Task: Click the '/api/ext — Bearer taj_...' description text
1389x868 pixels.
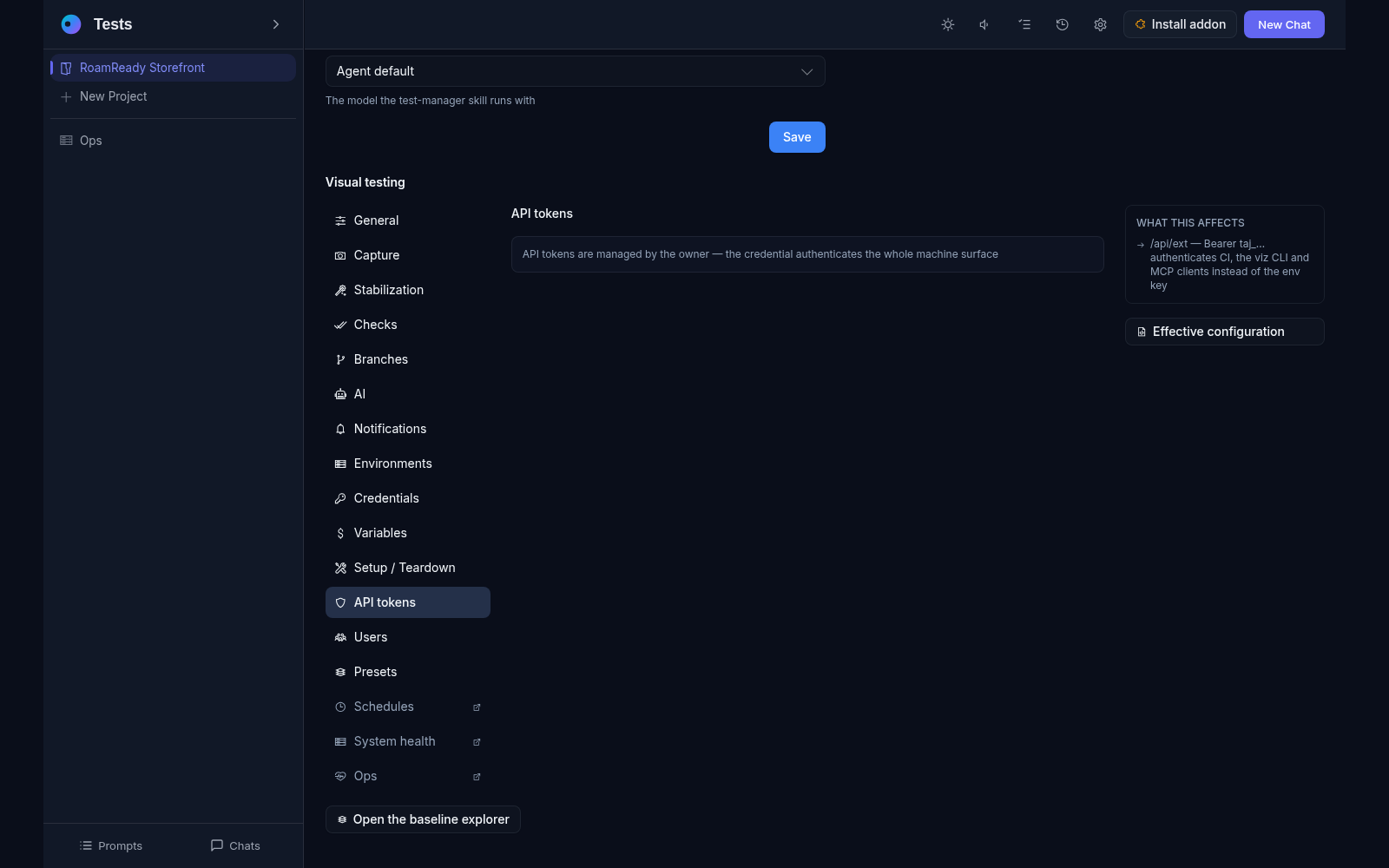Action: click(1229, 265)
